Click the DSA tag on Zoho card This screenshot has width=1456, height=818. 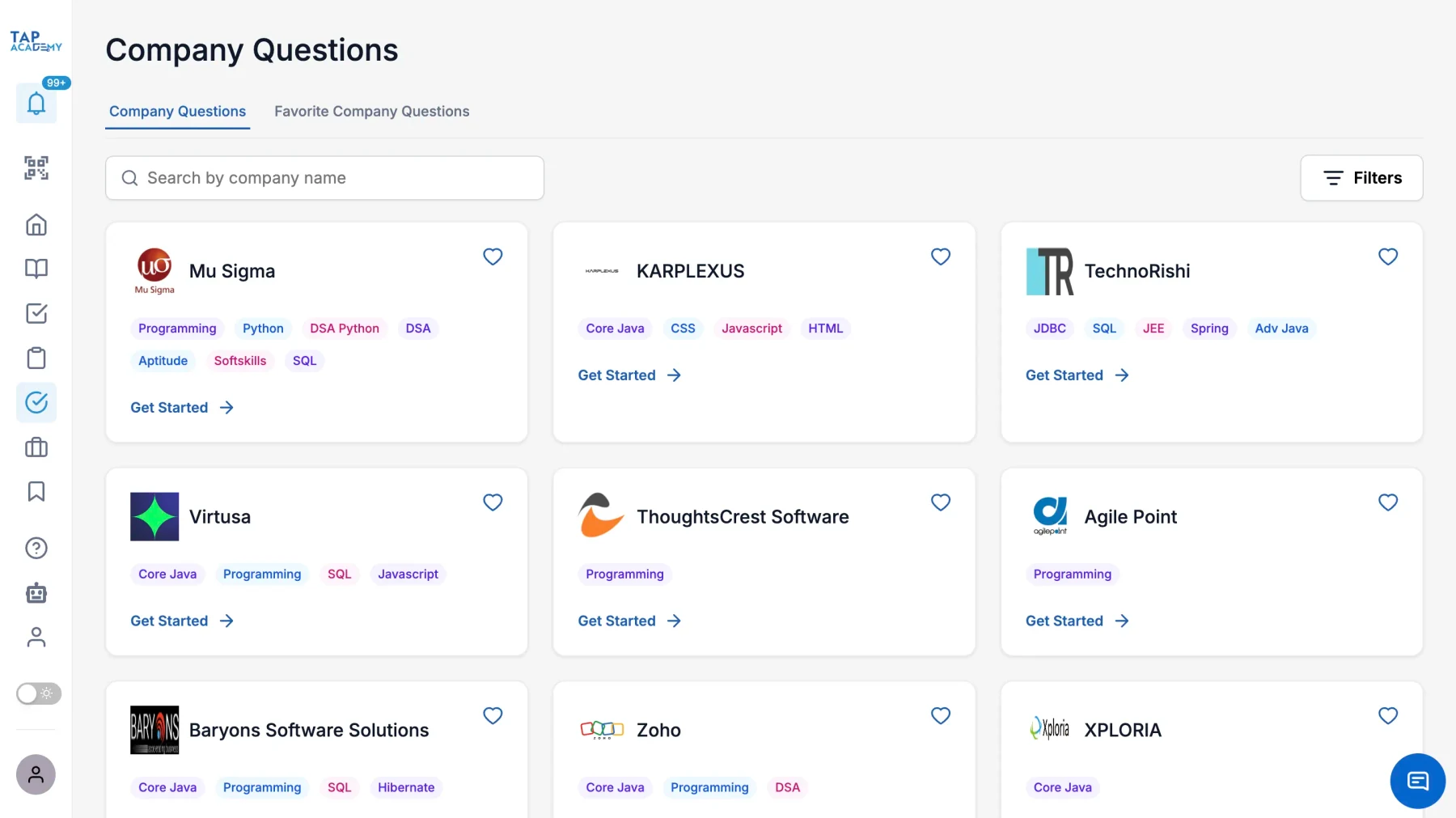coord(787,788)
